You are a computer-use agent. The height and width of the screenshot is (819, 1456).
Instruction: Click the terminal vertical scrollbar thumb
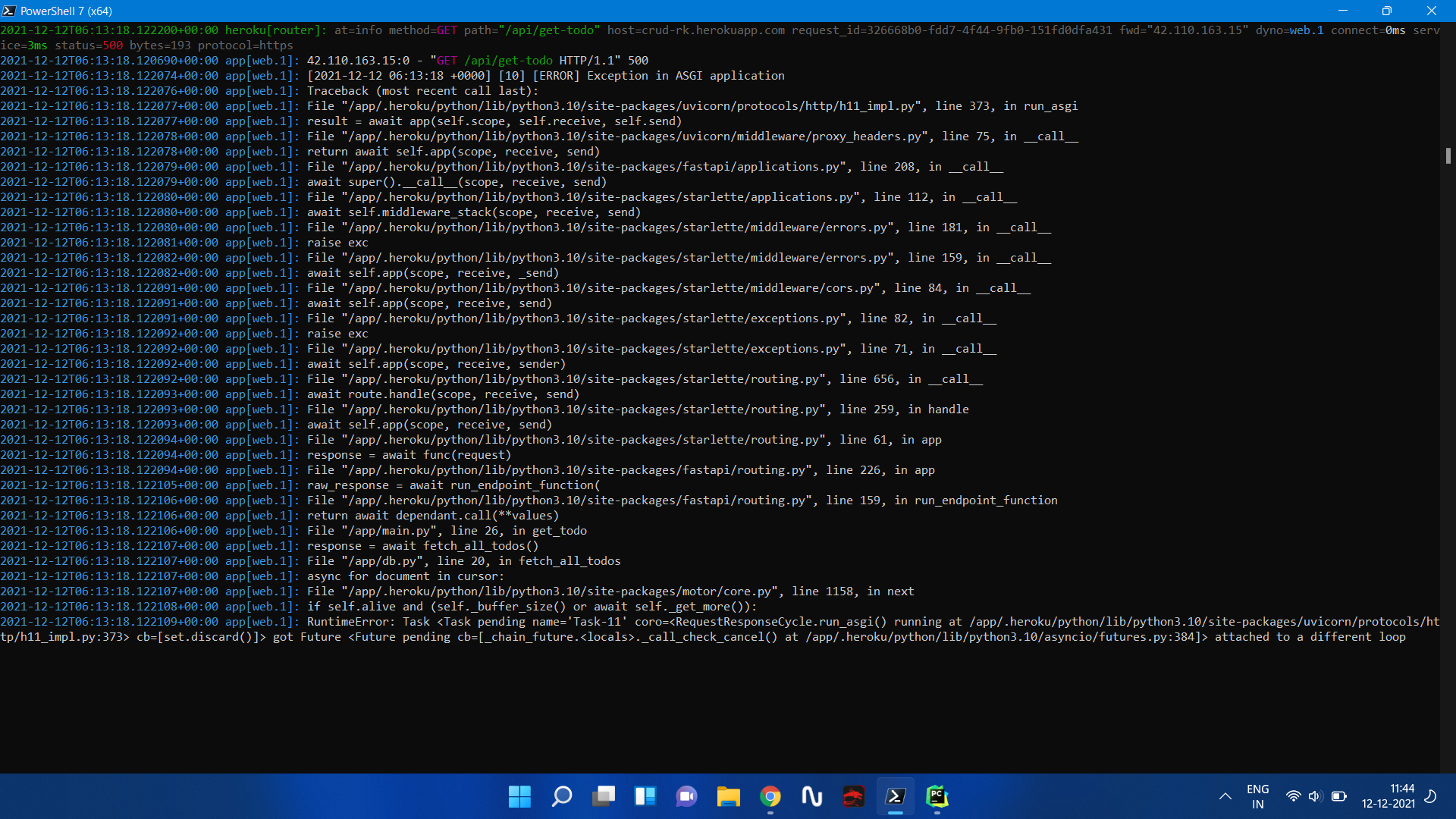click(x=1448, y=155)
